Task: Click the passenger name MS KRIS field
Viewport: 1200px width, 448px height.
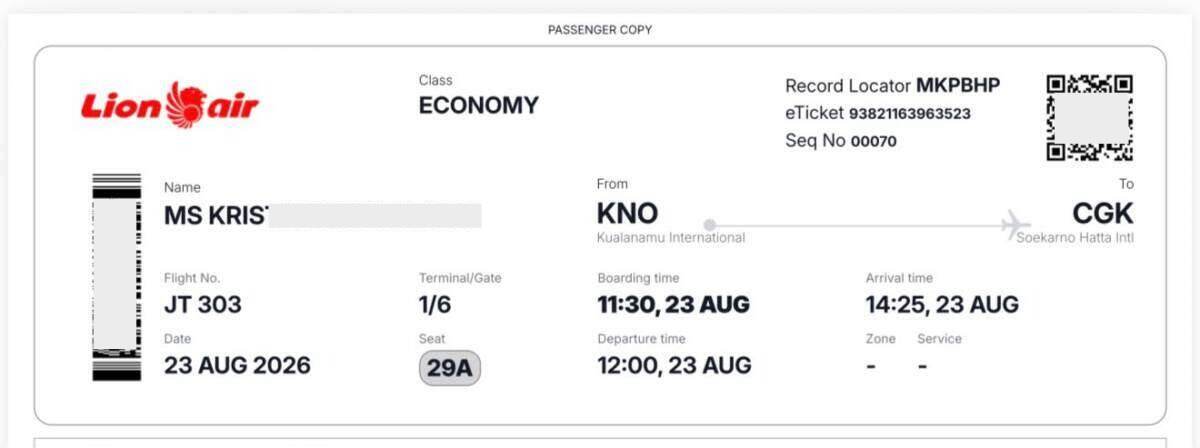Action: tap(323, 215)
